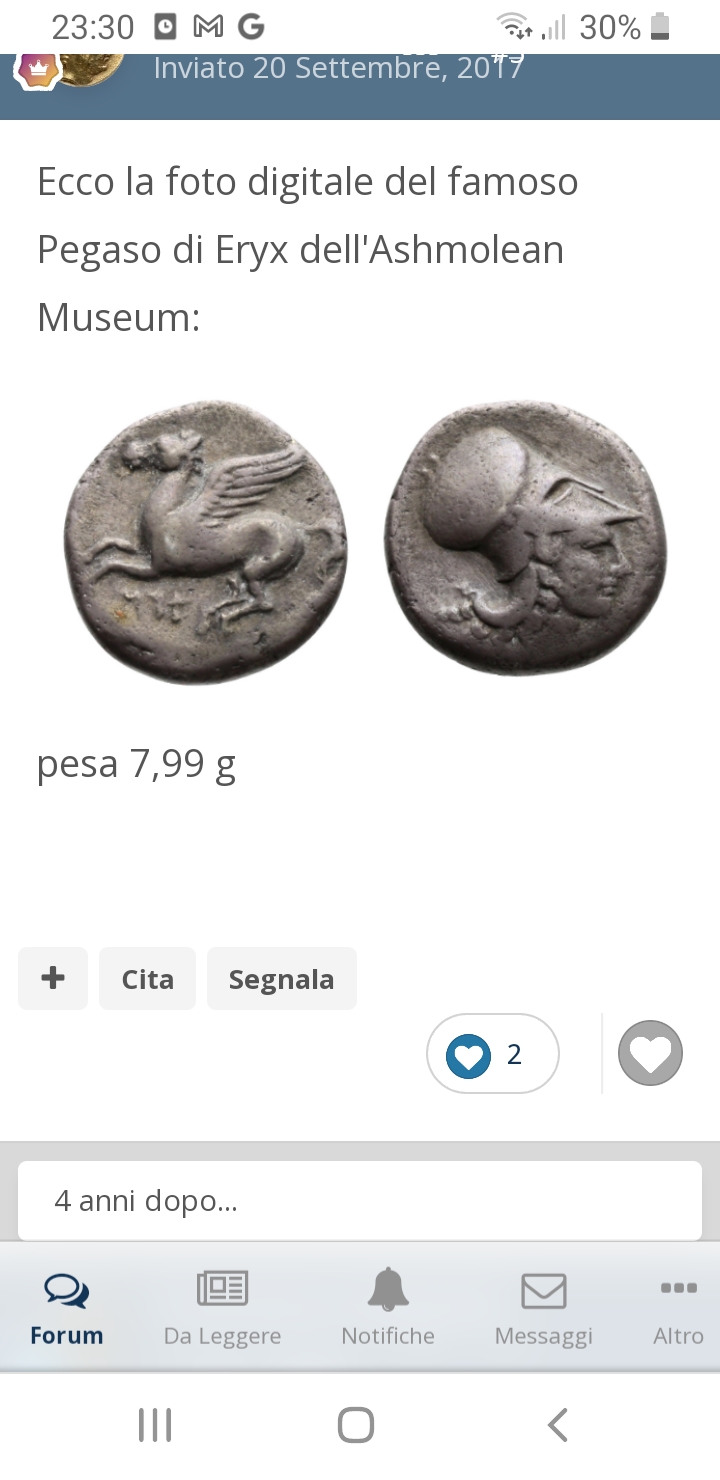
Task: Open the Pegasus coin obverse image
Action: 206,542
